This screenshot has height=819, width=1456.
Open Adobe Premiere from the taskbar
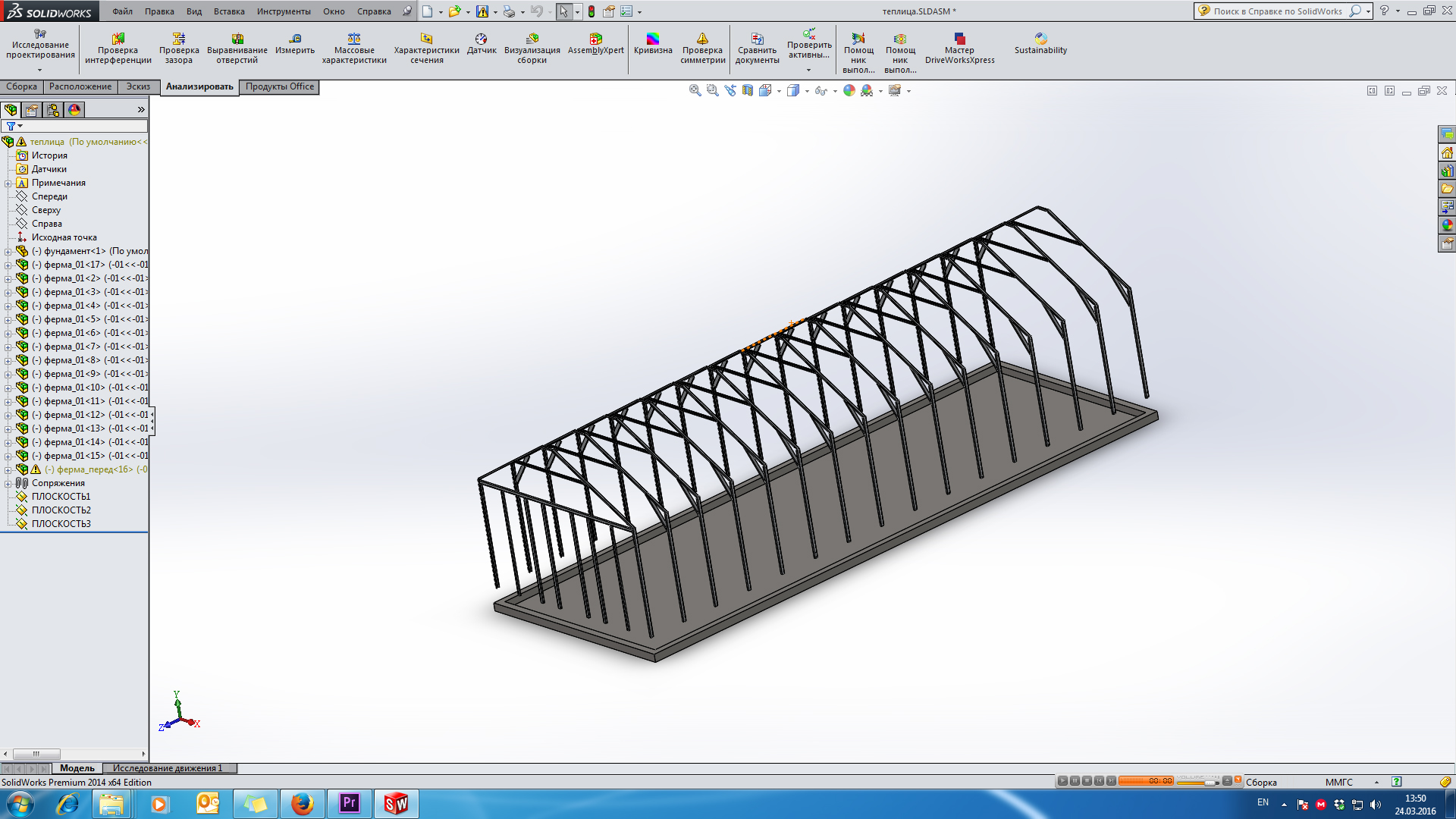point(349,804)
